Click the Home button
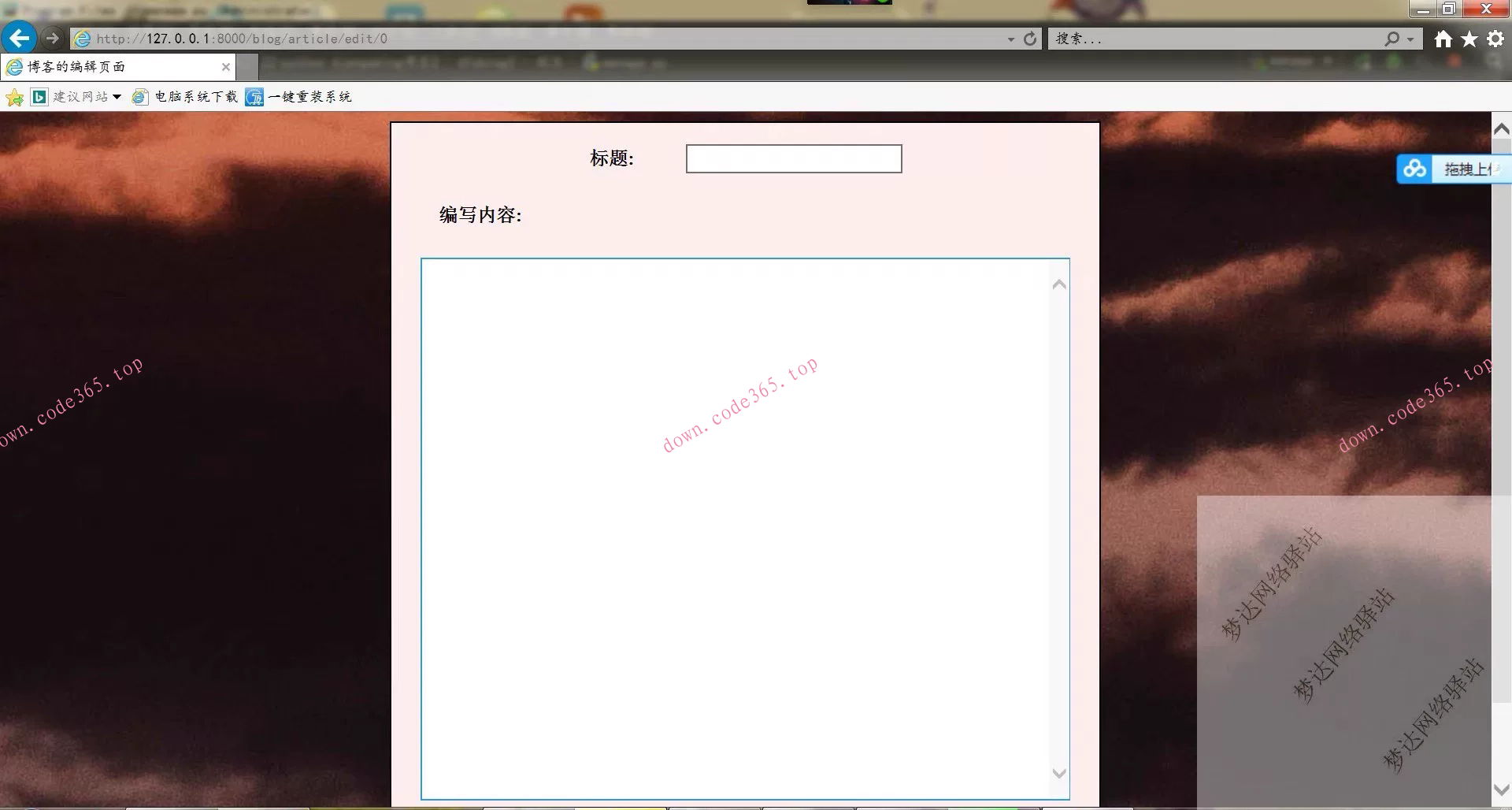The height and width of the screenshot is (810, 1512). [1442, 38]
